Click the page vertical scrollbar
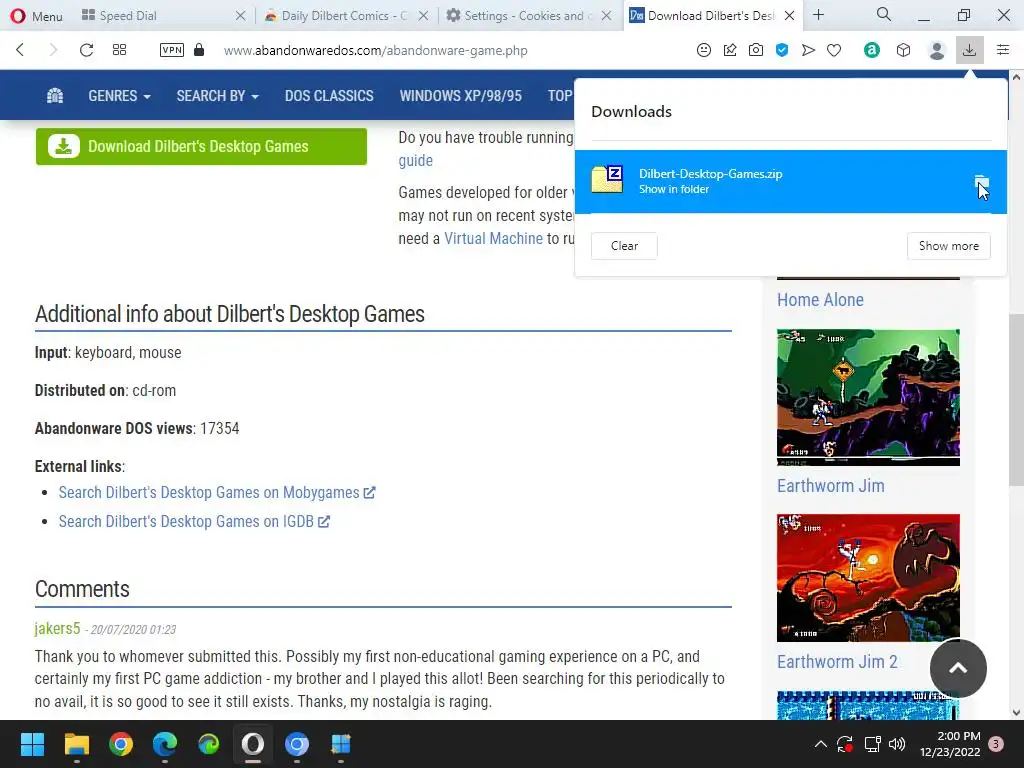 tap(1016, 398)
